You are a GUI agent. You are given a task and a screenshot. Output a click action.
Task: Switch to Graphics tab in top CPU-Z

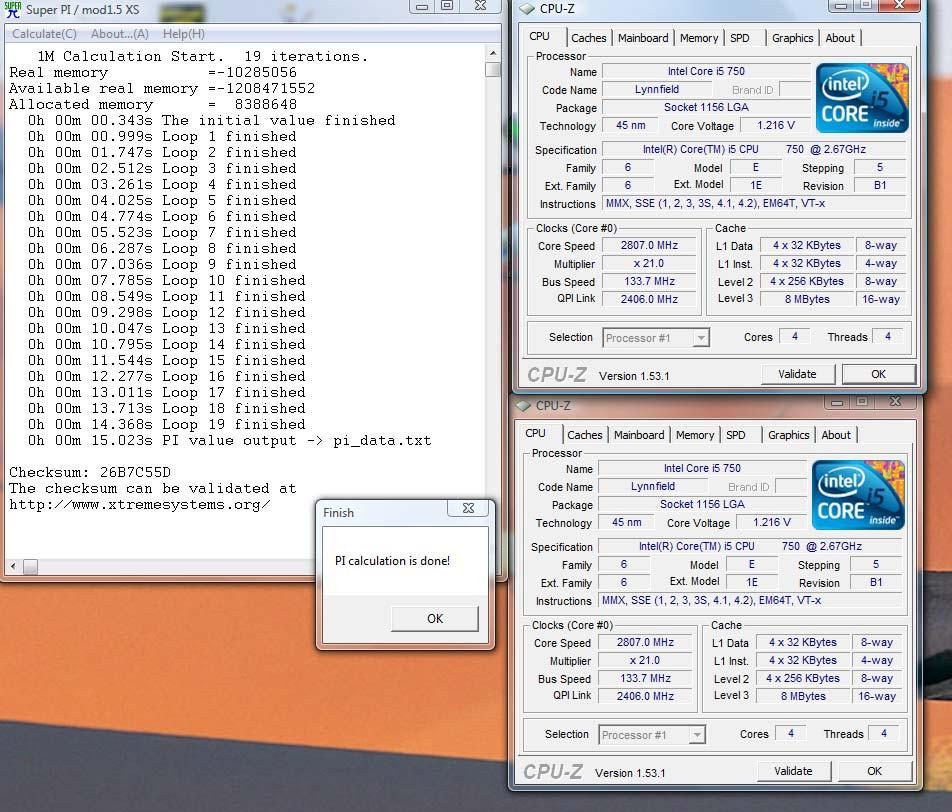(x=792, y=38)
